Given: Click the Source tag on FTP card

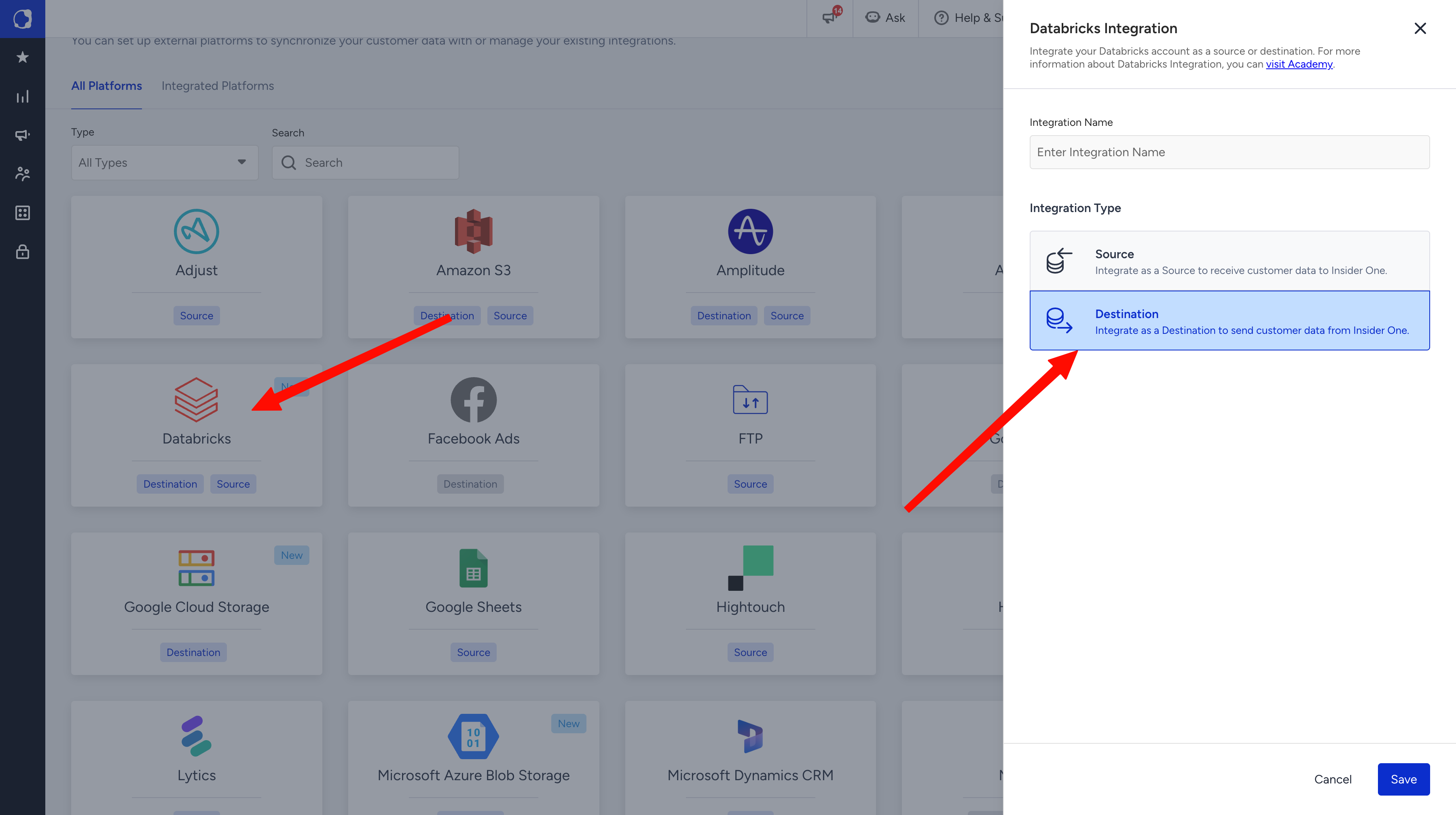Looking at the screenshot, I should click(751, 484).
